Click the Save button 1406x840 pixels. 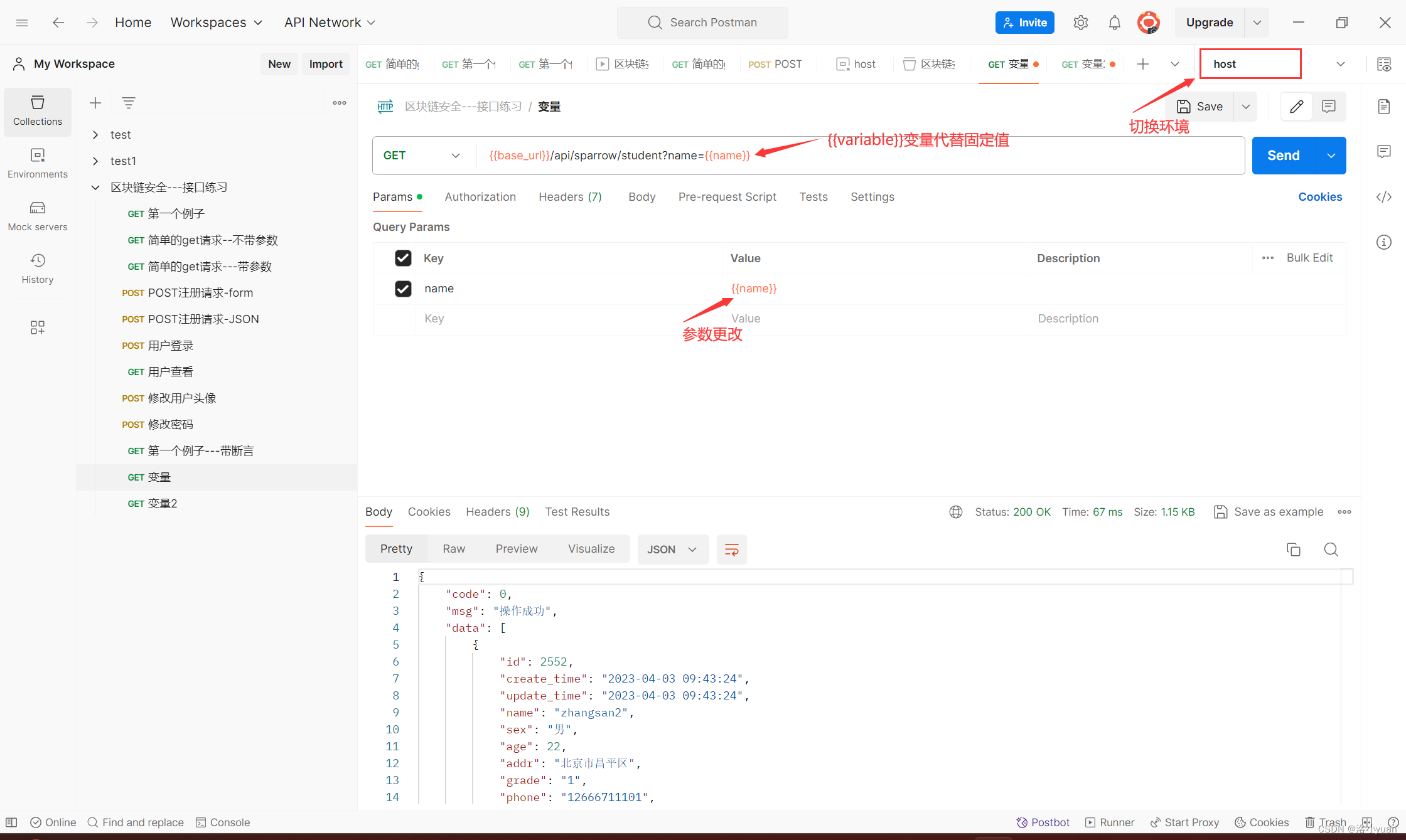point(1199,107)
